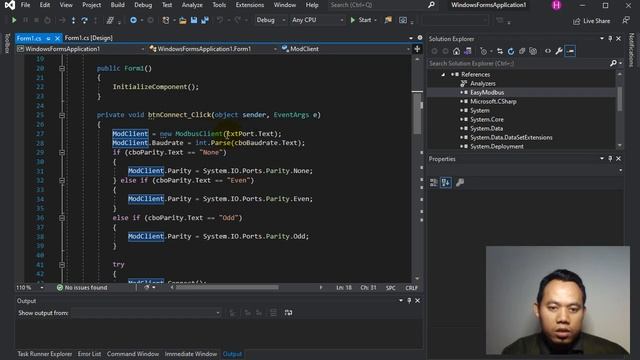Pin the Output panel
Screen dimensions: 640x360
tap(409, 300)
